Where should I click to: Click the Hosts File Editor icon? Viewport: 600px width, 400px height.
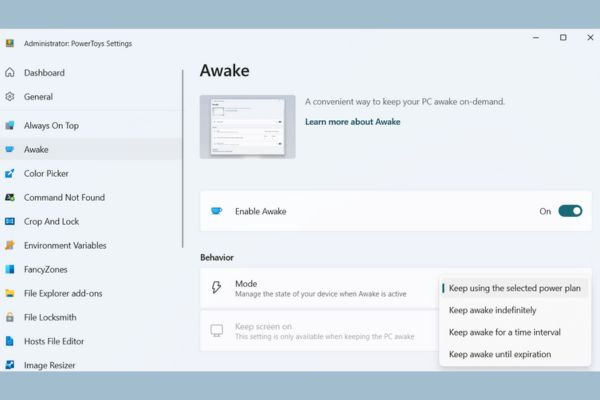pos(10,341)
